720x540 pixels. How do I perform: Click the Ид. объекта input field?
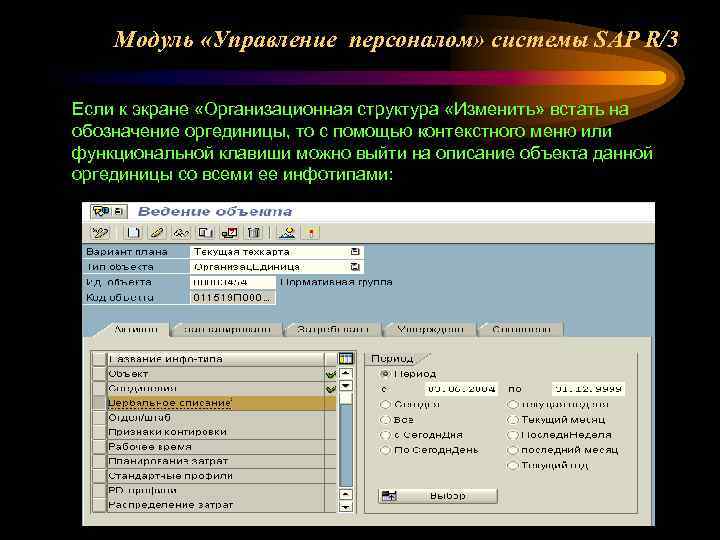click(232, 282)
